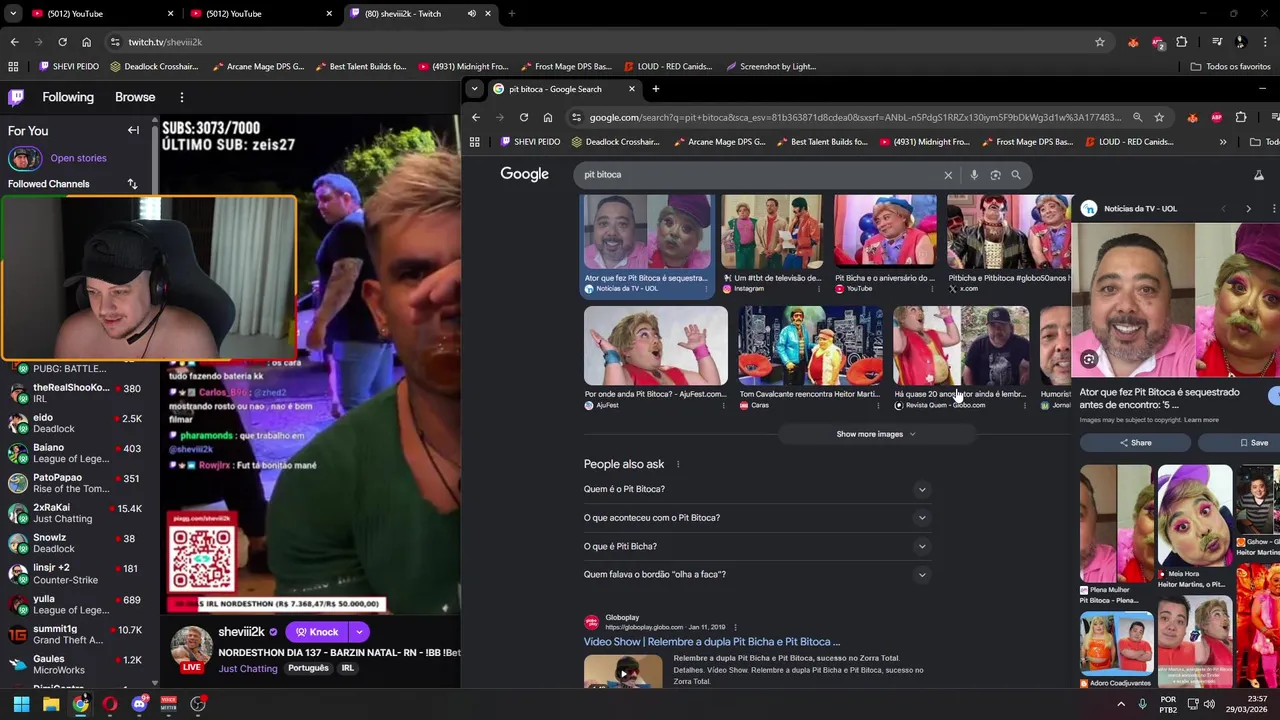Click Open stories link

tap(78, 158)
